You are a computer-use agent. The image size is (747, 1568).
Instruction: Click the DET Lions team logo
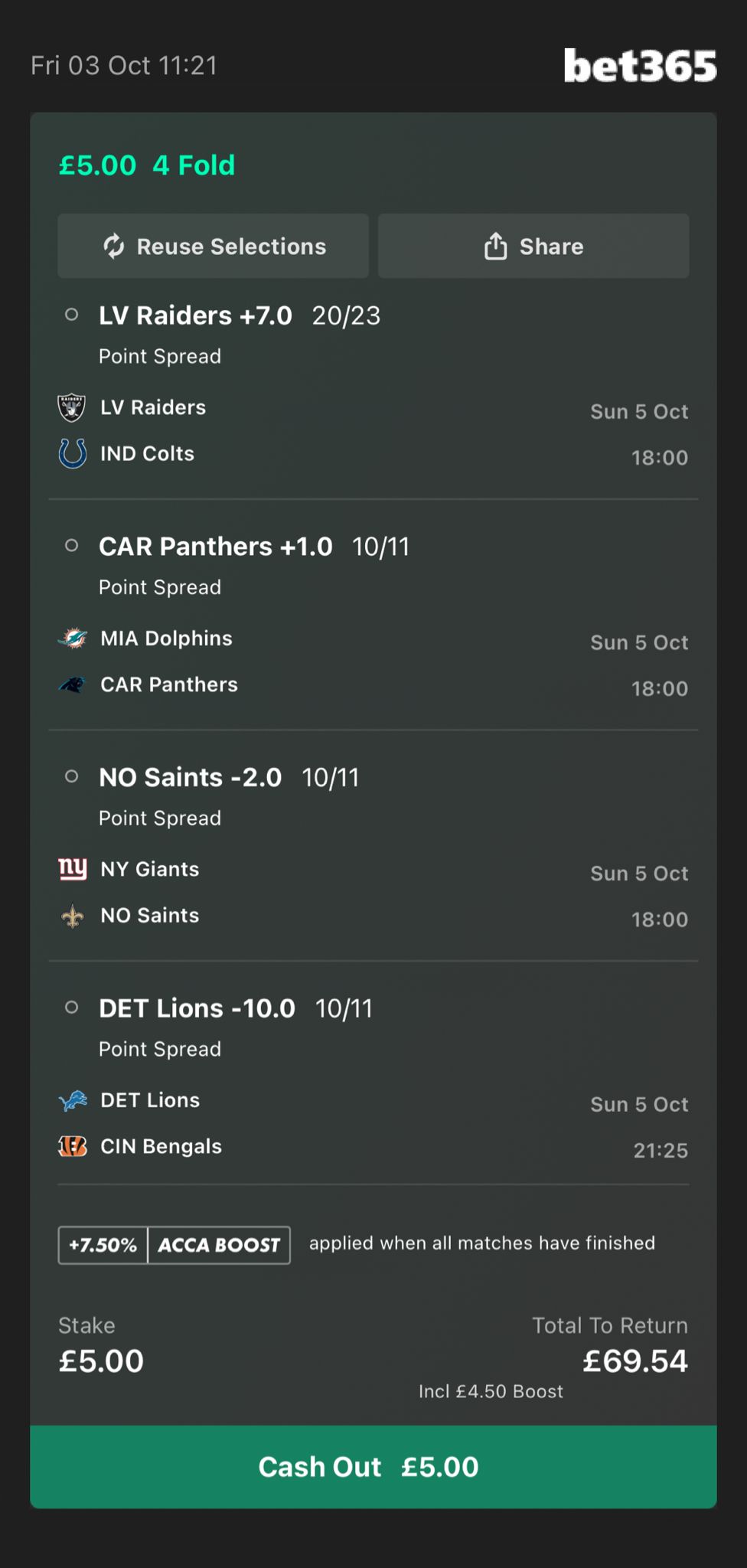73,1101
